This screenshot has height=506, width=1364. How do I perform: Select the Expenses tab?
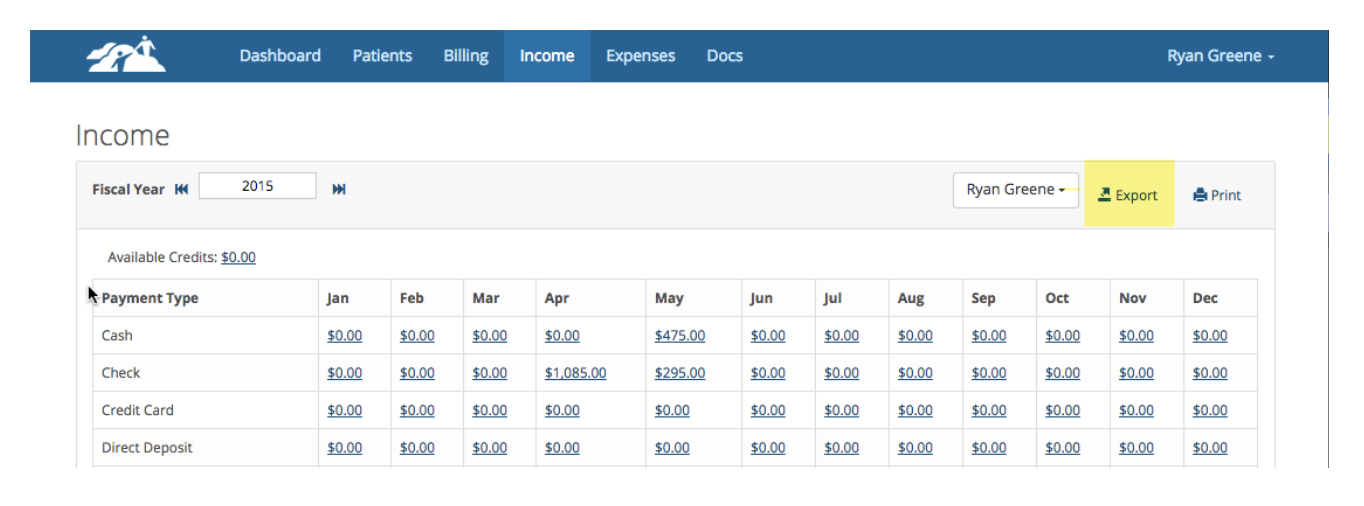(x=640, y=56)
